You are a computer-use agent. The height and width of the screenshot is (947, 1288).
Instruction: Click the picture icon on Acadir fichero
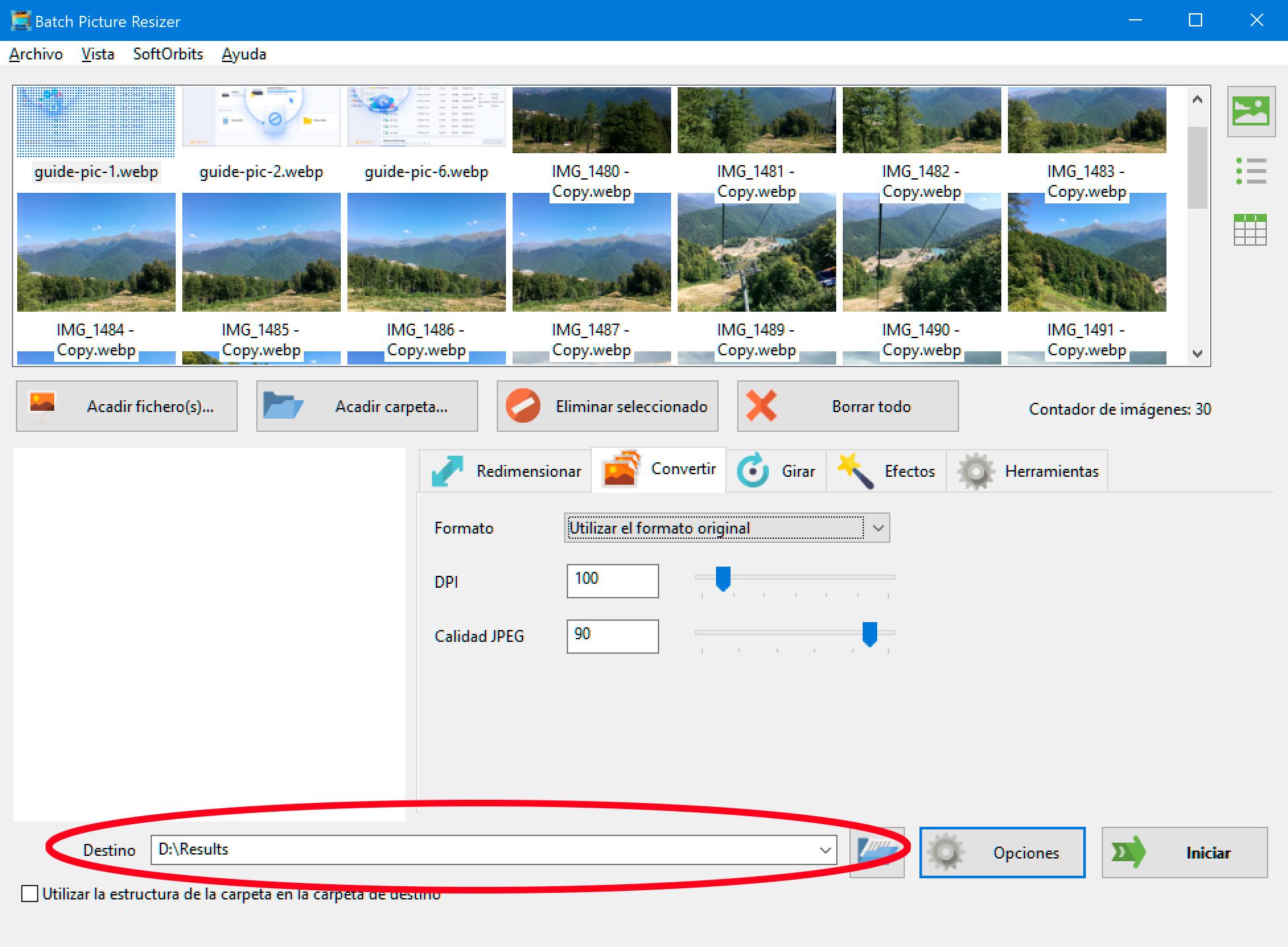point(42,405)
